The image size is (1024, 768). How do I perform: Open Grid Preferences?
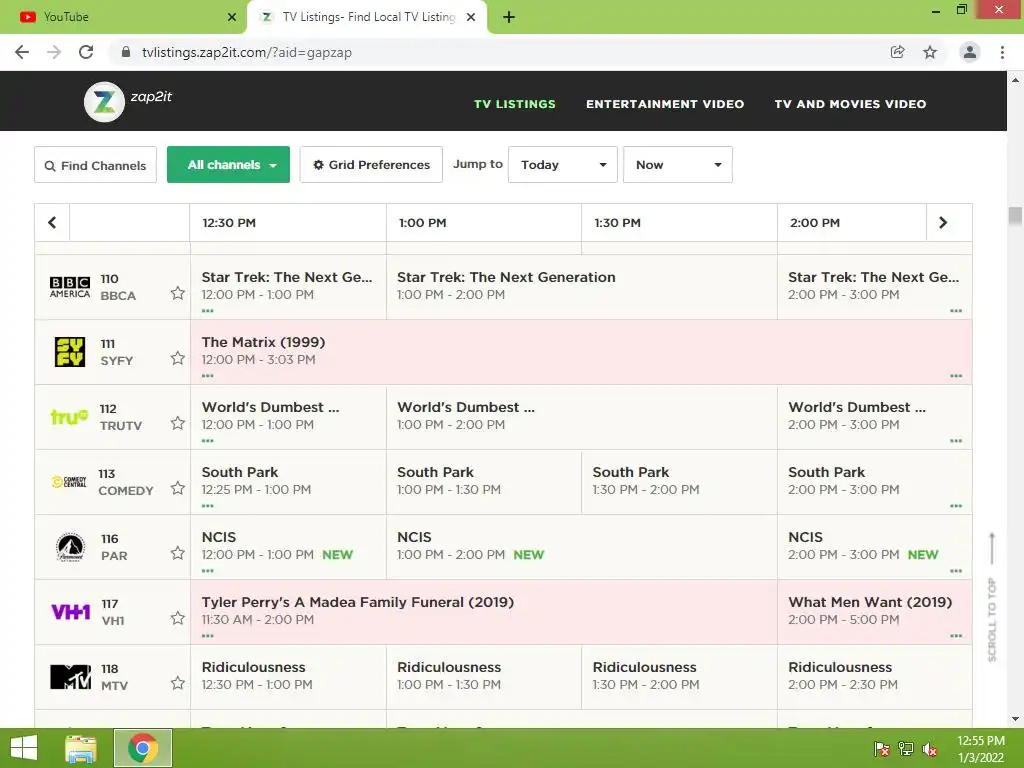point(371,165)
